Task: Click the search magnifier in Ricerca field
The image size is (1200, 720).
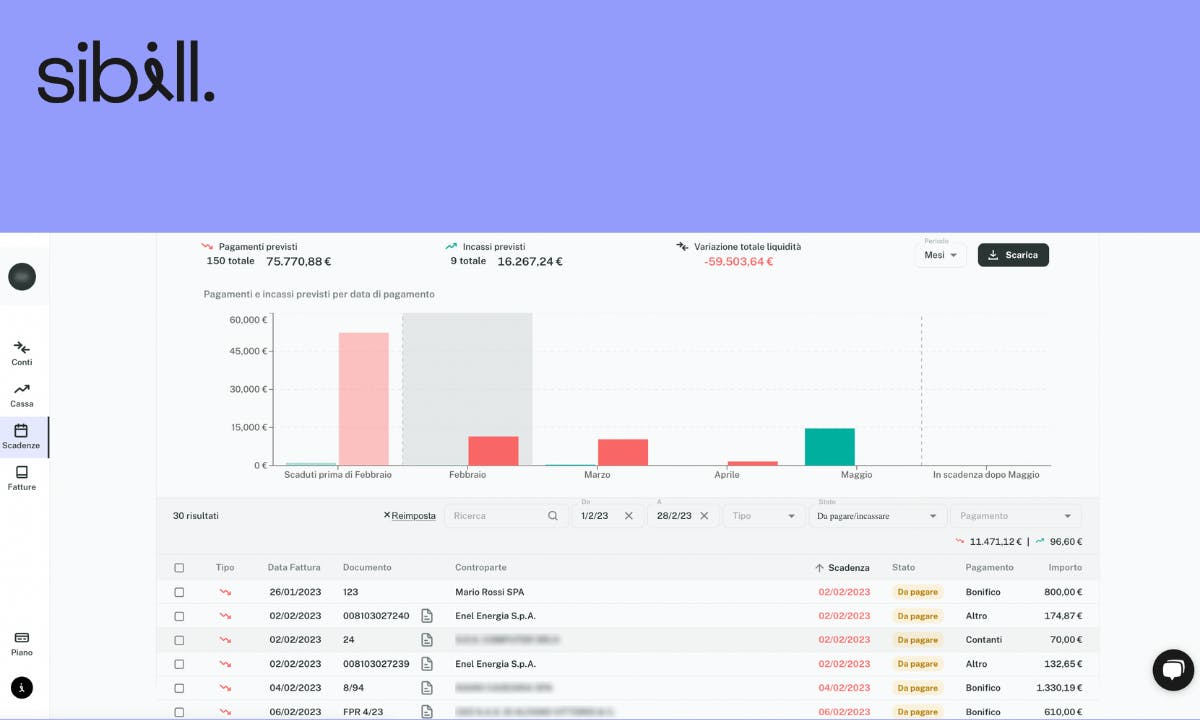Action: 553,516
